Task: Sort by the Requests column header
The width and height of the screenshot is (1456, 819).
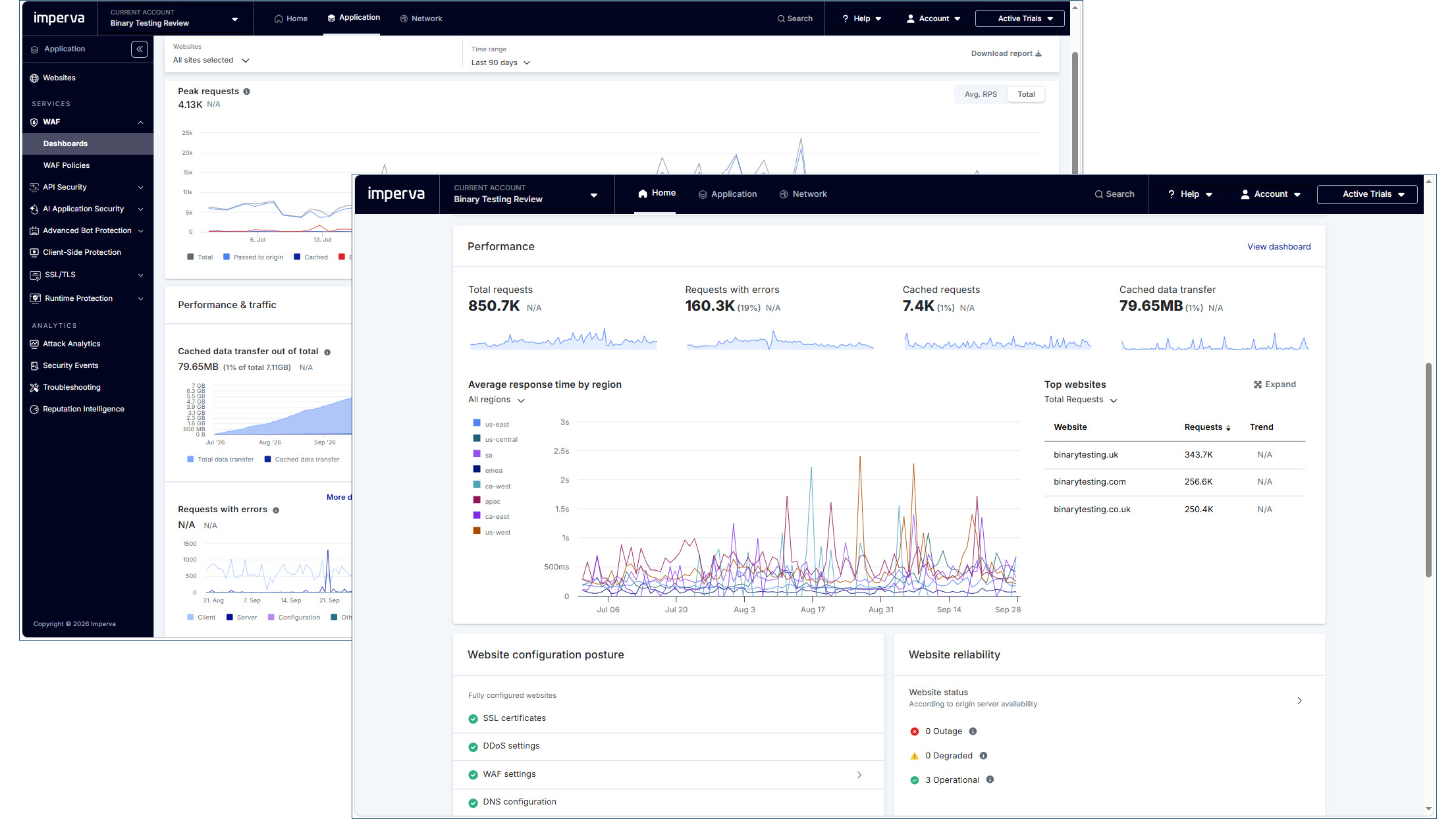Action: 1207,427
